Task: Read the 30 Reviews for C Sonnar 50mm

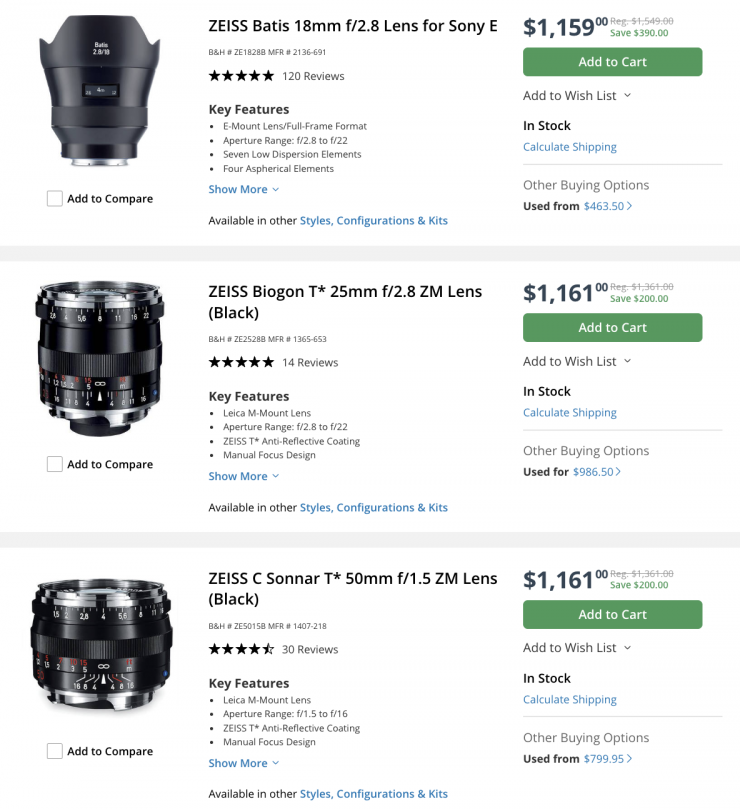Action: coord(310,649)
